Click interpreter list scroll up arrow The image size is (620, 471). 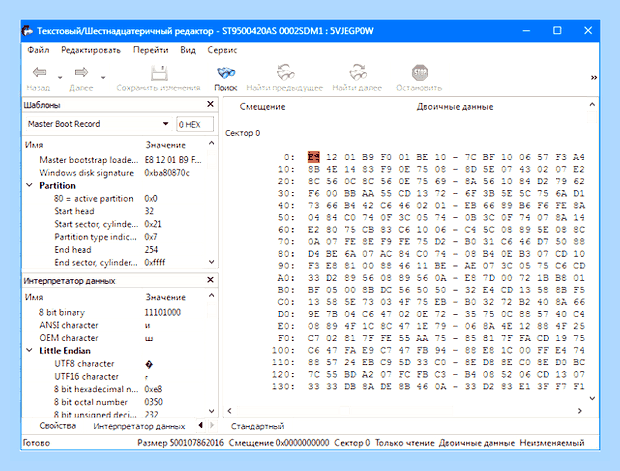(x=212, y=295)
